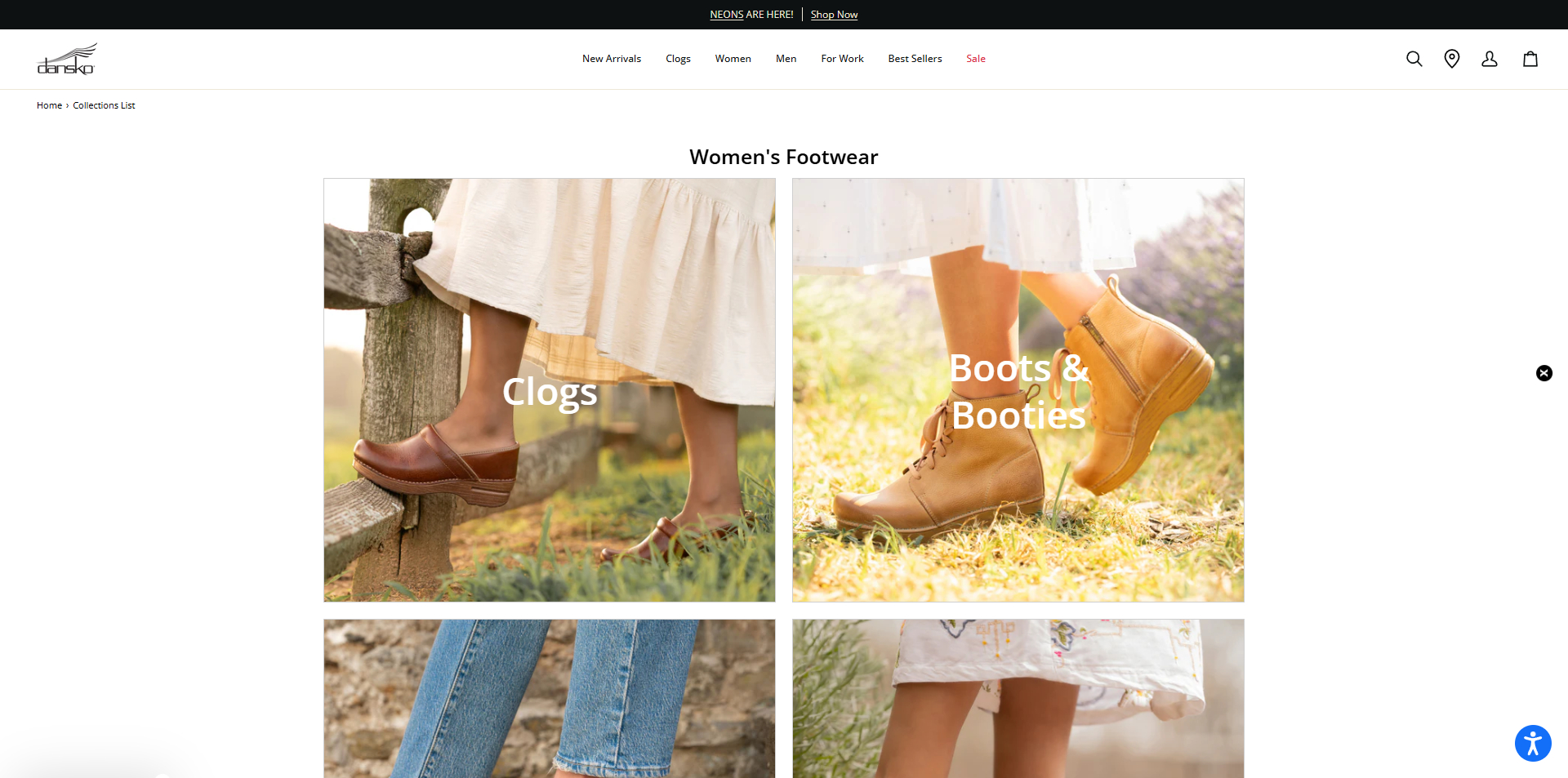Screen dimensions: 1568x778
Task: Open the Boots & Booties collection image
Action: pyautogui.click(x=1018, y=390)
